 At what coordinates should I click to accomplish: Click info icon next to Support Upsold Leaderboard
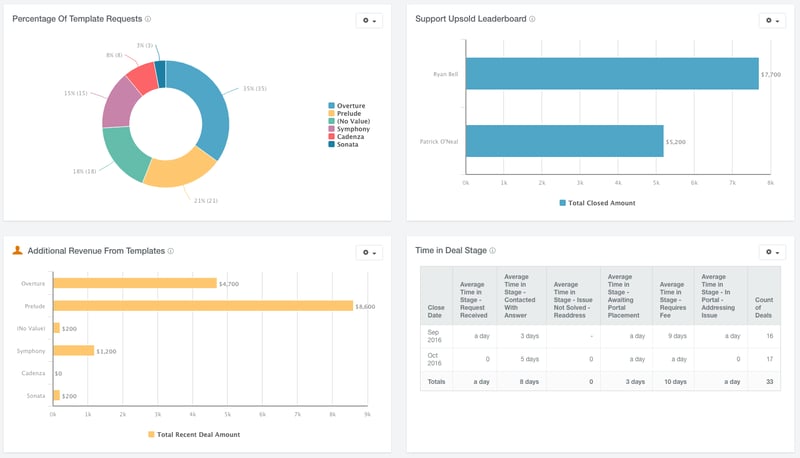tap(532, 19)
